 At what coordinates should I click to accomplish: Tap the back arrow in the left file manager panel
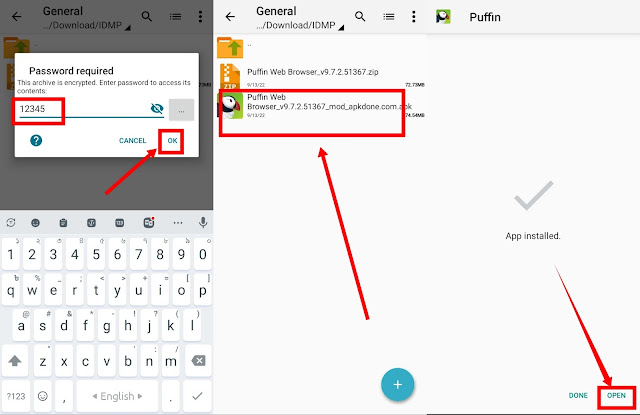point(17,17)
